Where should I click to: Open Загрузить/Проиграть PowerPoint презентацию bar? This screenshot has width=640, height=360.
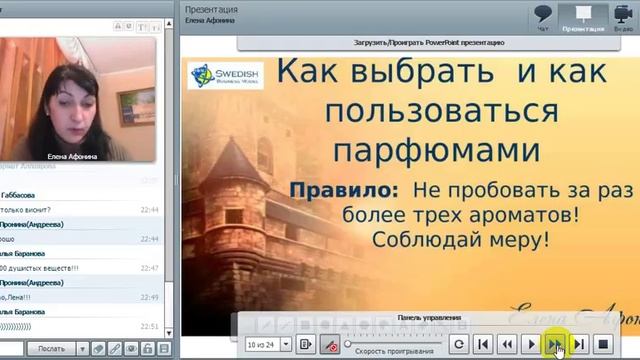[x=429, y=43]
